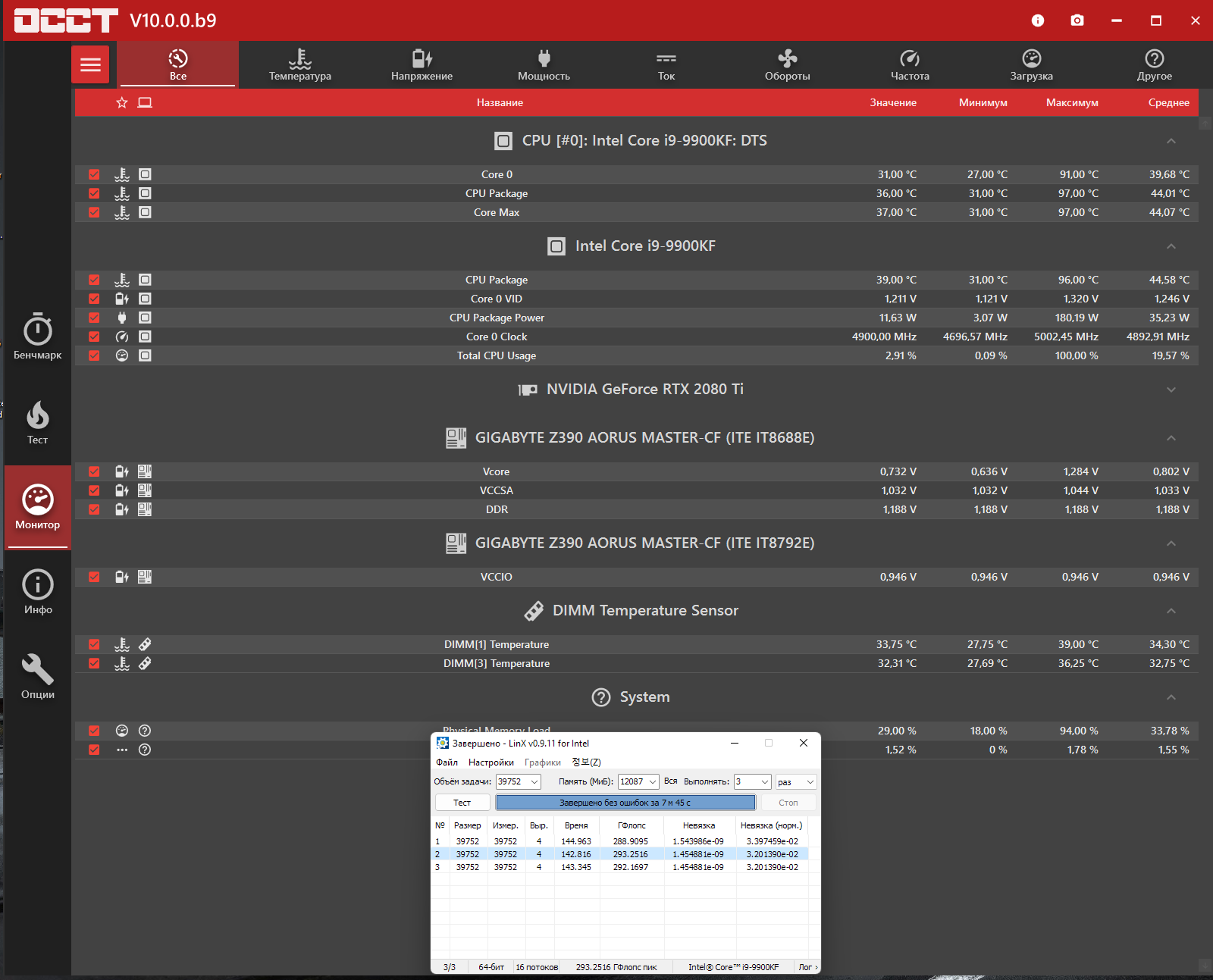Click the frequency gauge icon in Core 0 Clock row

click(122, 337)
